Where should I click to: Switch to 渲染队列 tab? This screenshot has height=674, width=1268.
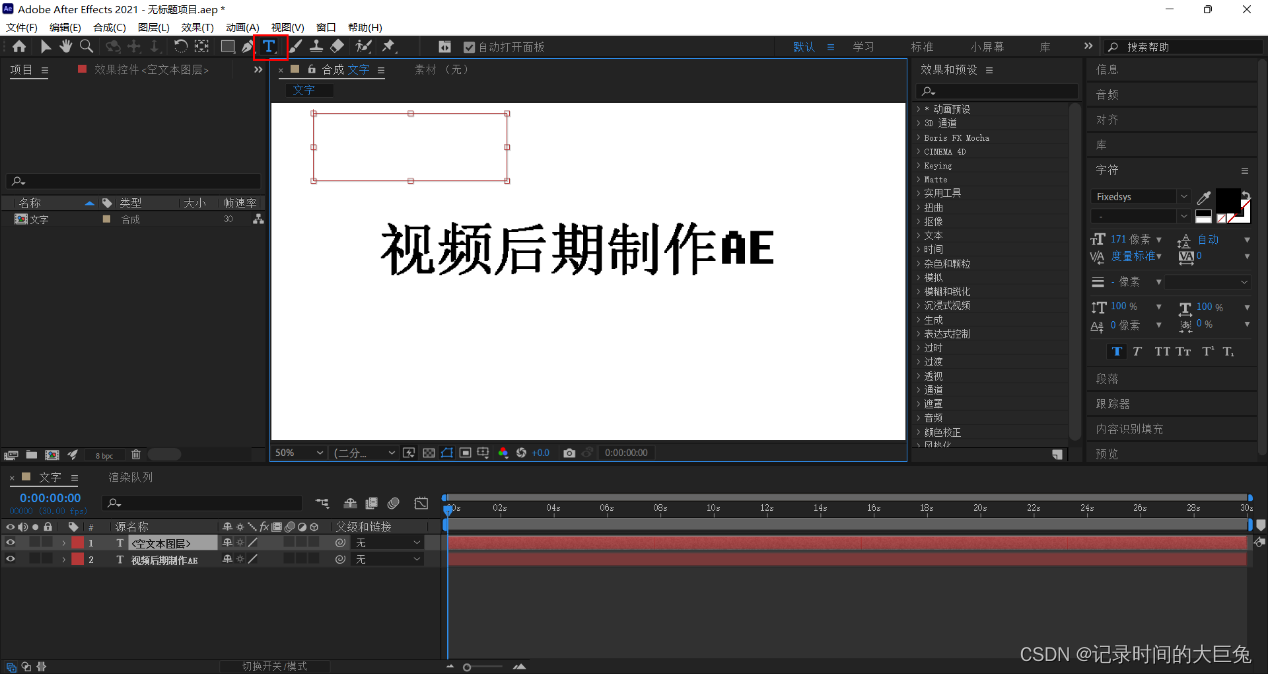[131, 478]
